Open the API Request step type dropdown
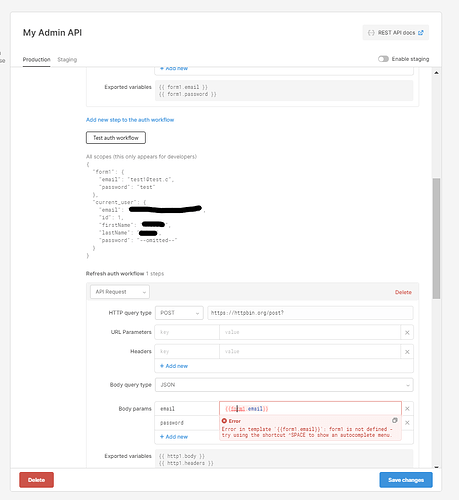Screen dimensions: 459x500 click(x=120, y=292)
